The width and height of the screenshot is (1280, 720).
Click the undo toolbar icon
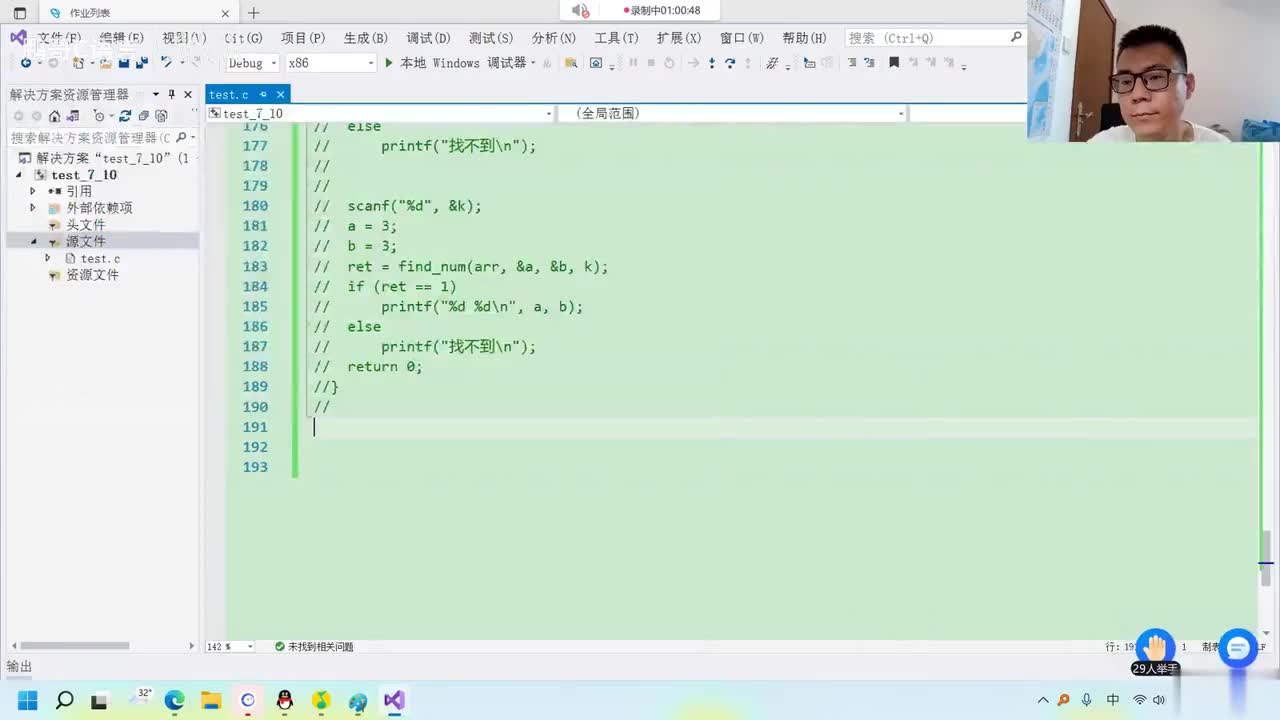166,63
